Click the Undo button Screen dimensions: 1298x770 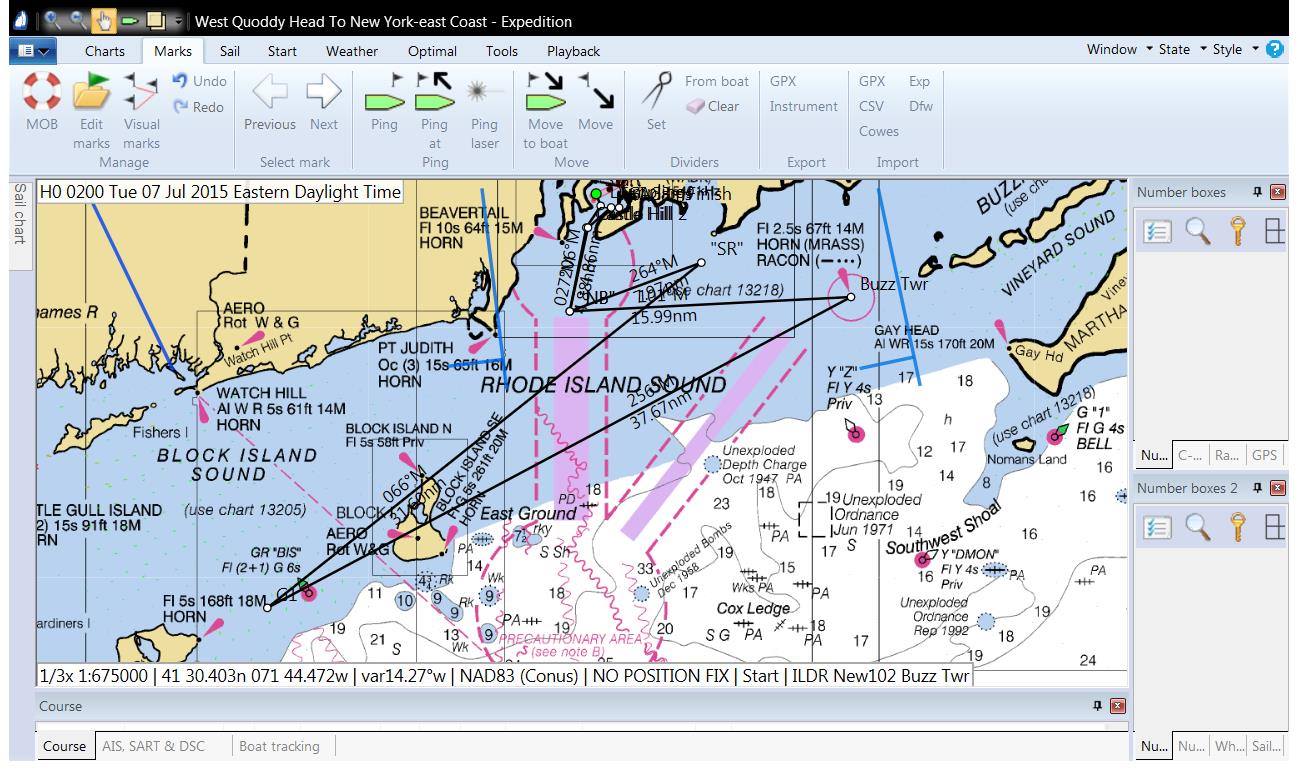pyautogui.click(x=199, y=81)
